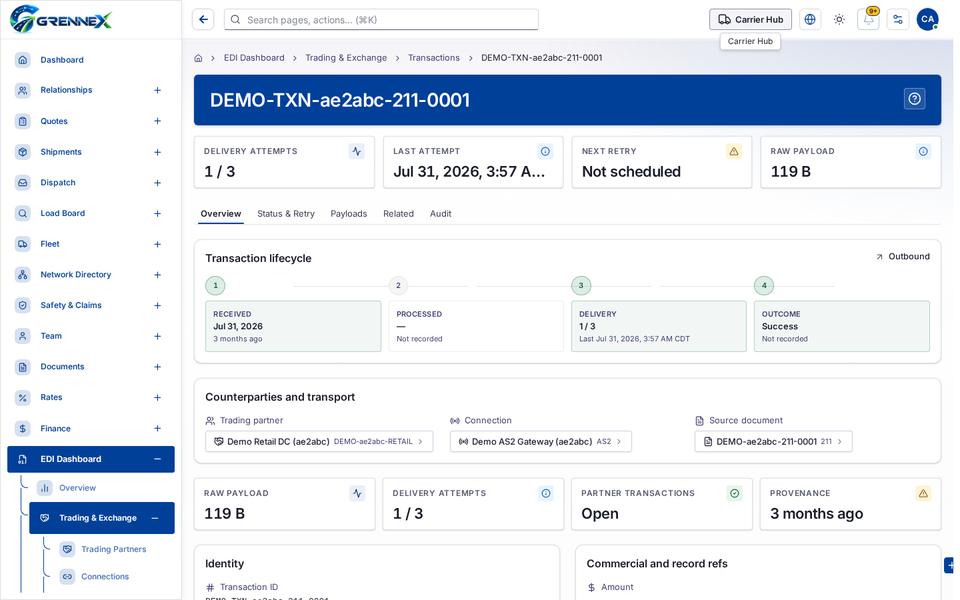
Task: Collapse the EDI Dashboard section
Action: pyautogui.click(x=157, y=459)
